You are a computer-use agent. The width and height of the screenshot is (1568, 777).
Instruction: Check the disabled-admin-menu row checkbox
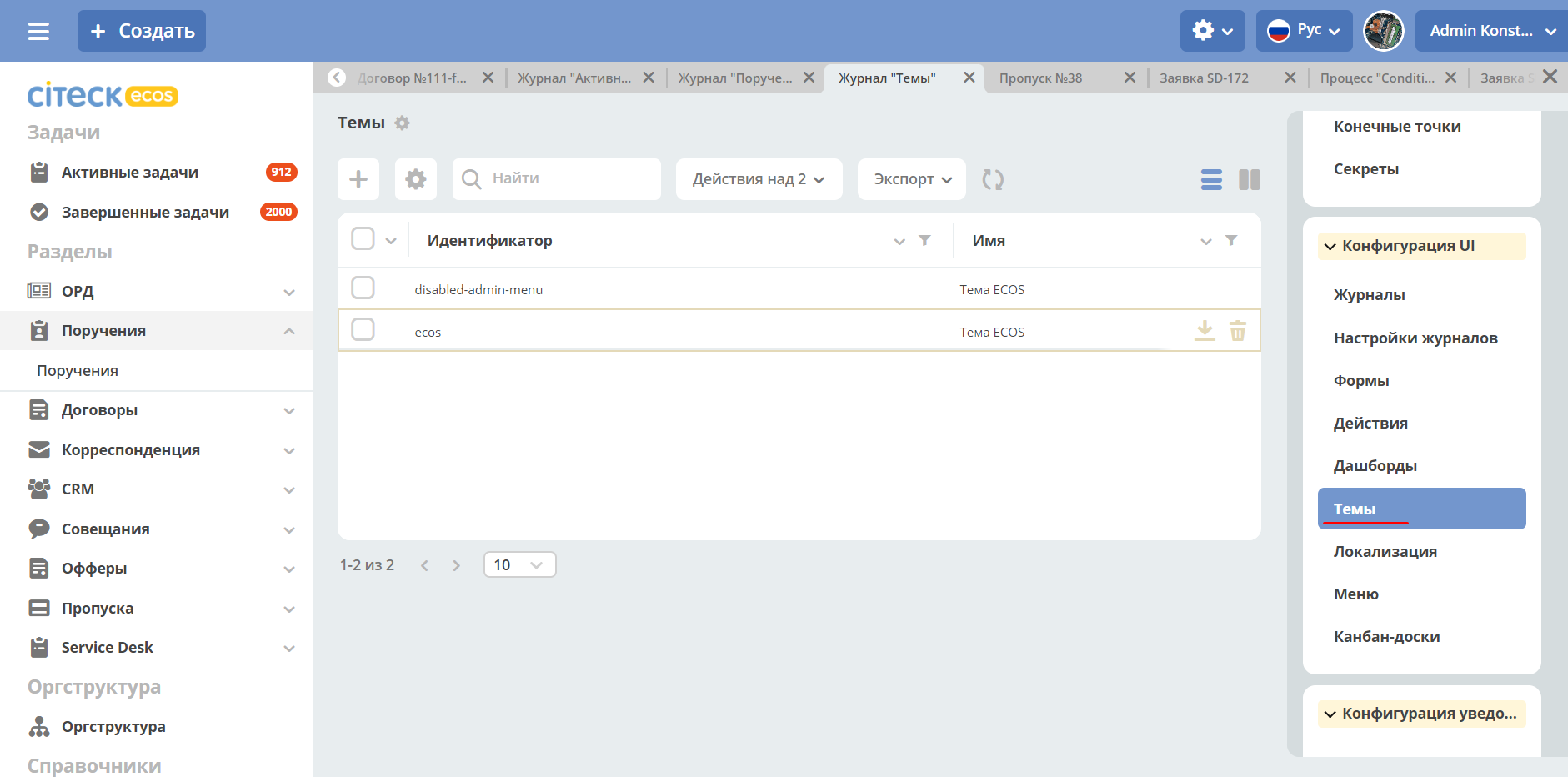(363, 288)
